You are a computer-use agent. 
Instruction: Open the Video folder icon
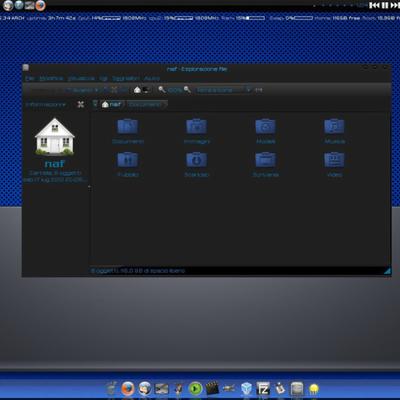(x=334, y=160)
